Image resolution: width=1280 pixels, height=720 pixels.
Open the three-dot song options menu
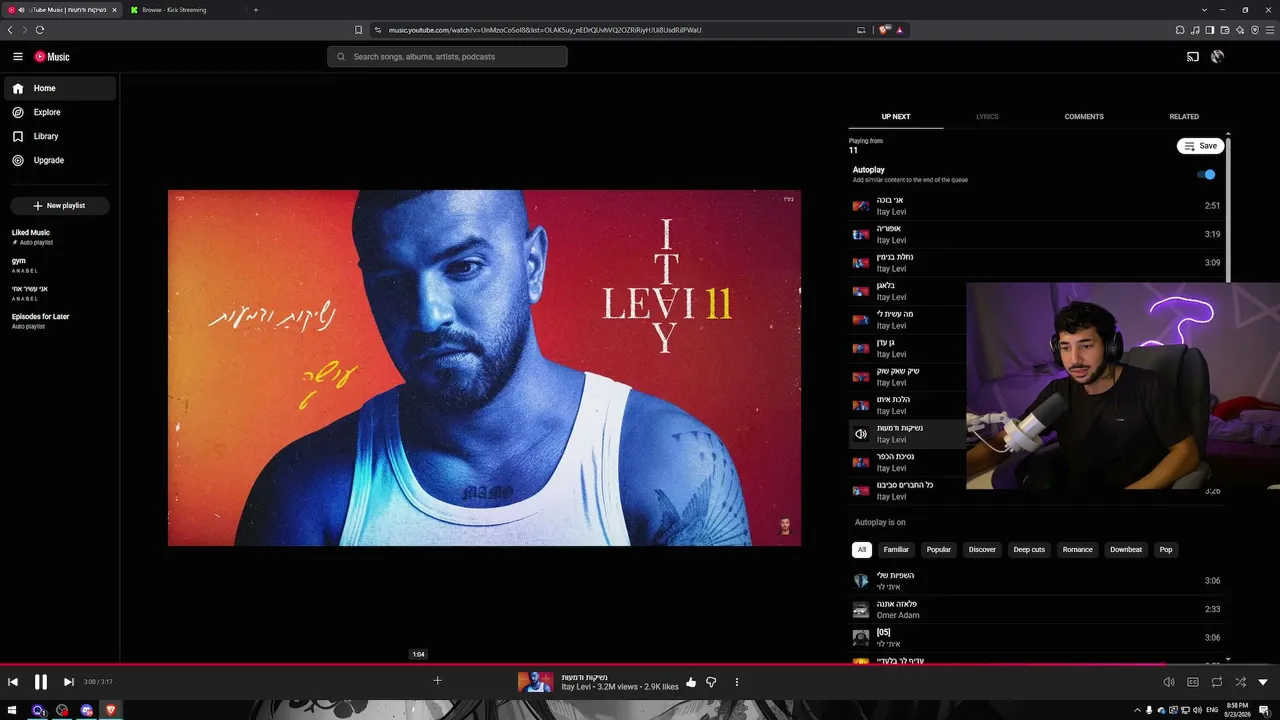coord(737,682)
